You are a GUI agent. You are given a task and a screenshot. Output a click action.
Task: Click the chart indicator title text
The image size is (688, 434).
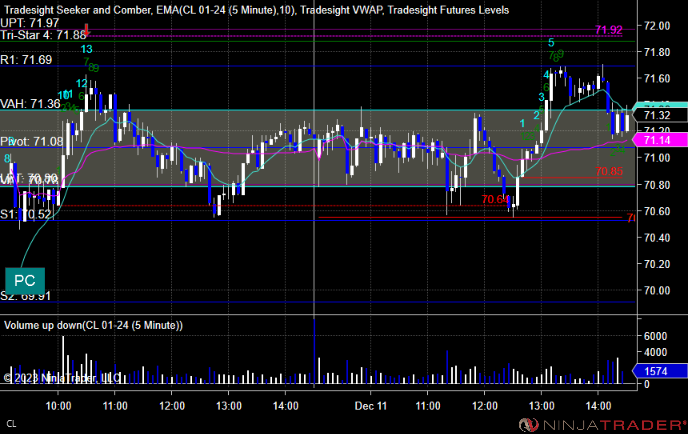point(256,10)
